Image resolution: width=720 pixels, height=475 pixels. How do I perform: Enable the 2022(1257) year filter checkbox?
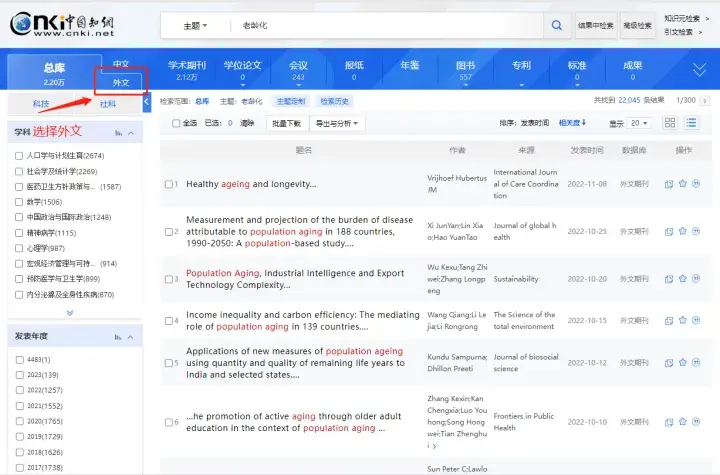point(20,389)
